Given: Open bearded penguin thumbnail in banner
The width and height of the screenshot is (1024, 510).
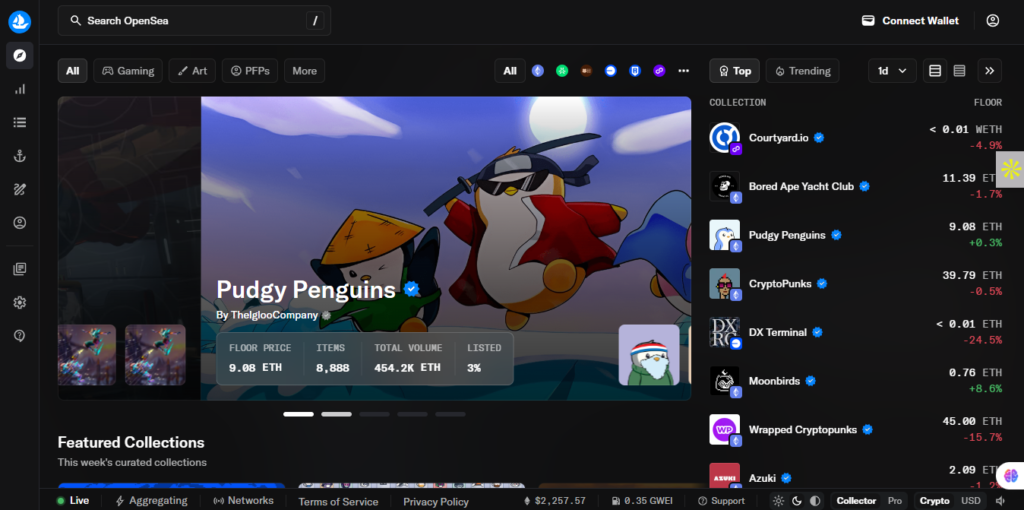Looking at the screenshot, I should pos(649,355).
